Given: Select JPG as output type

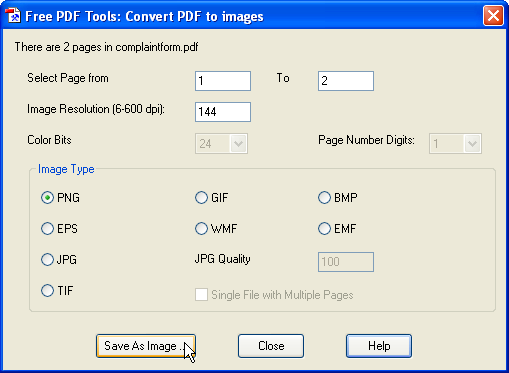Looking at the screenshot, I should coord(47,259).
